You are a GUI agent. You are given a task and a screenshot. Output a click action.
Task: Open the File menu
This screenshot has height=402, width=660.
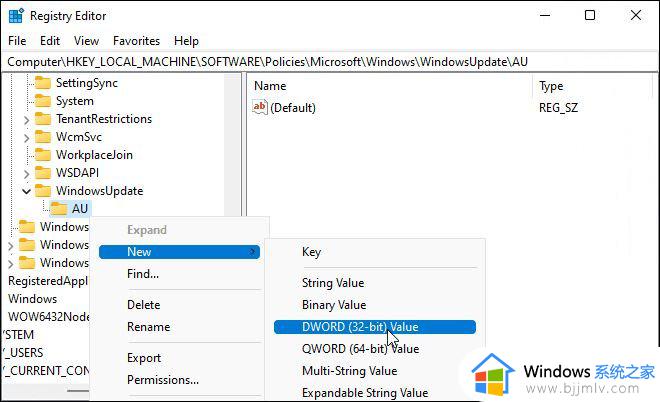[17, 41]
